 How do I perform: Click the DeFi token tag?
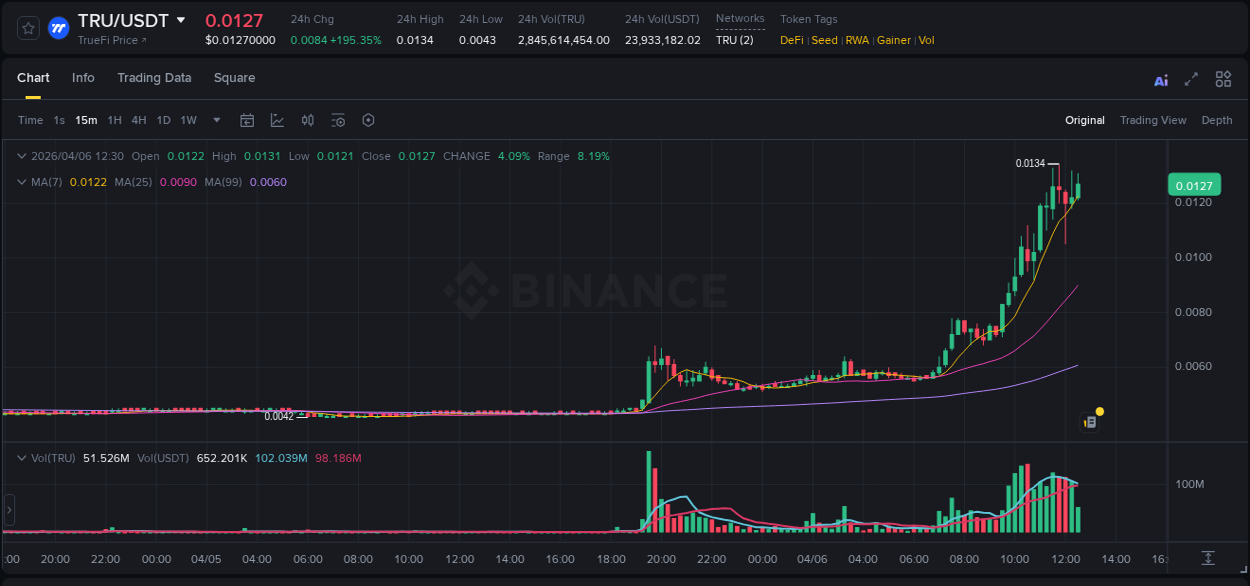tap(792, 40)
